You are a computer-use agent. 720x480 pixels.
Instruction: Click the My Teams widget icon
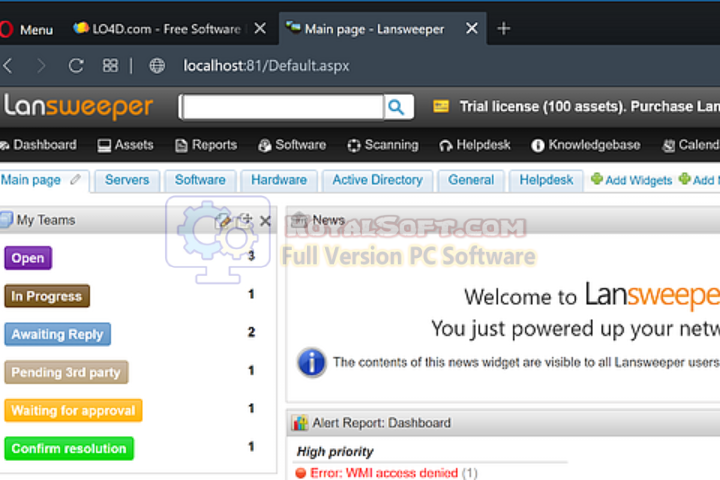click(x=6, y=220)
